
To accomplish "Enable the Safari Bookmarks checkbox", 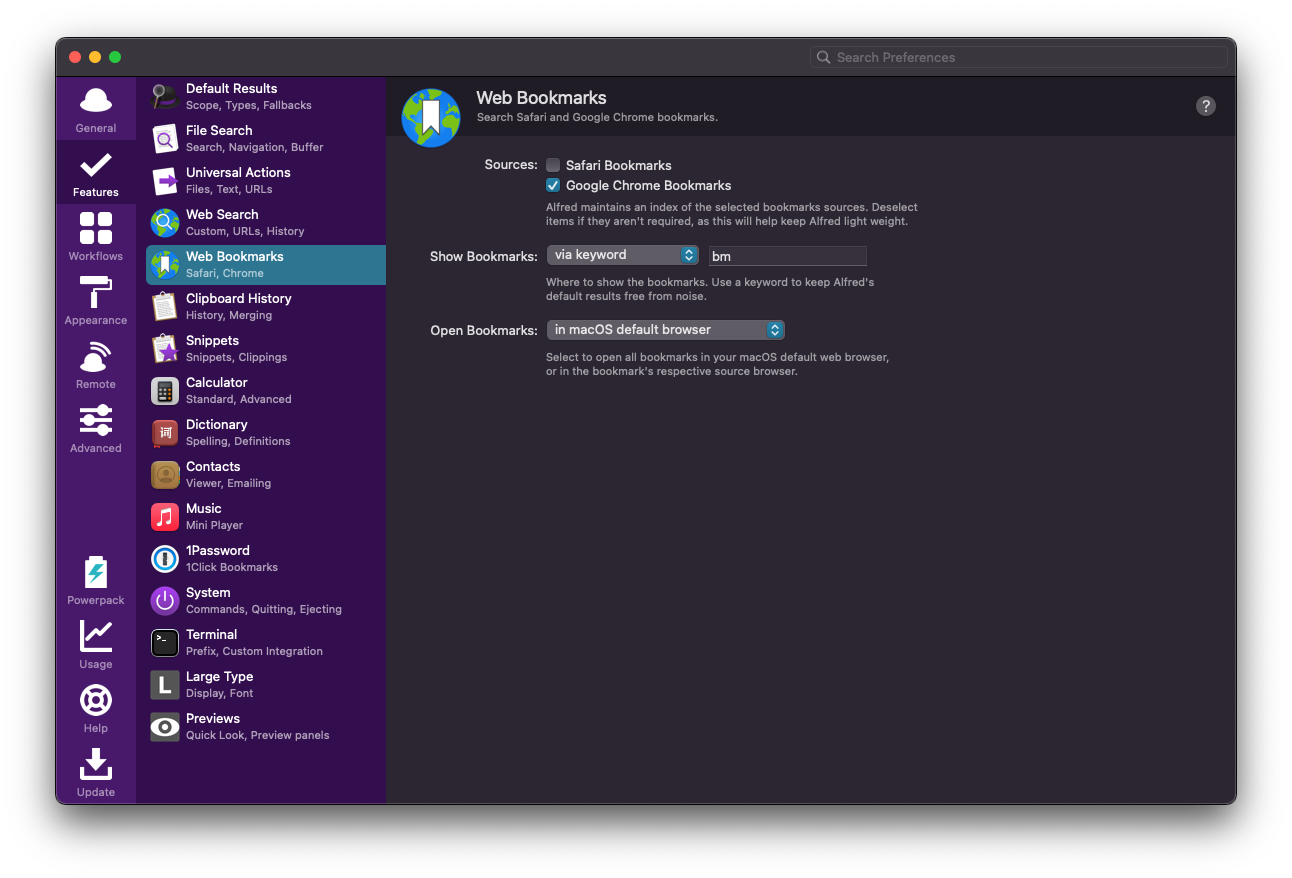I will click(553, 165).
